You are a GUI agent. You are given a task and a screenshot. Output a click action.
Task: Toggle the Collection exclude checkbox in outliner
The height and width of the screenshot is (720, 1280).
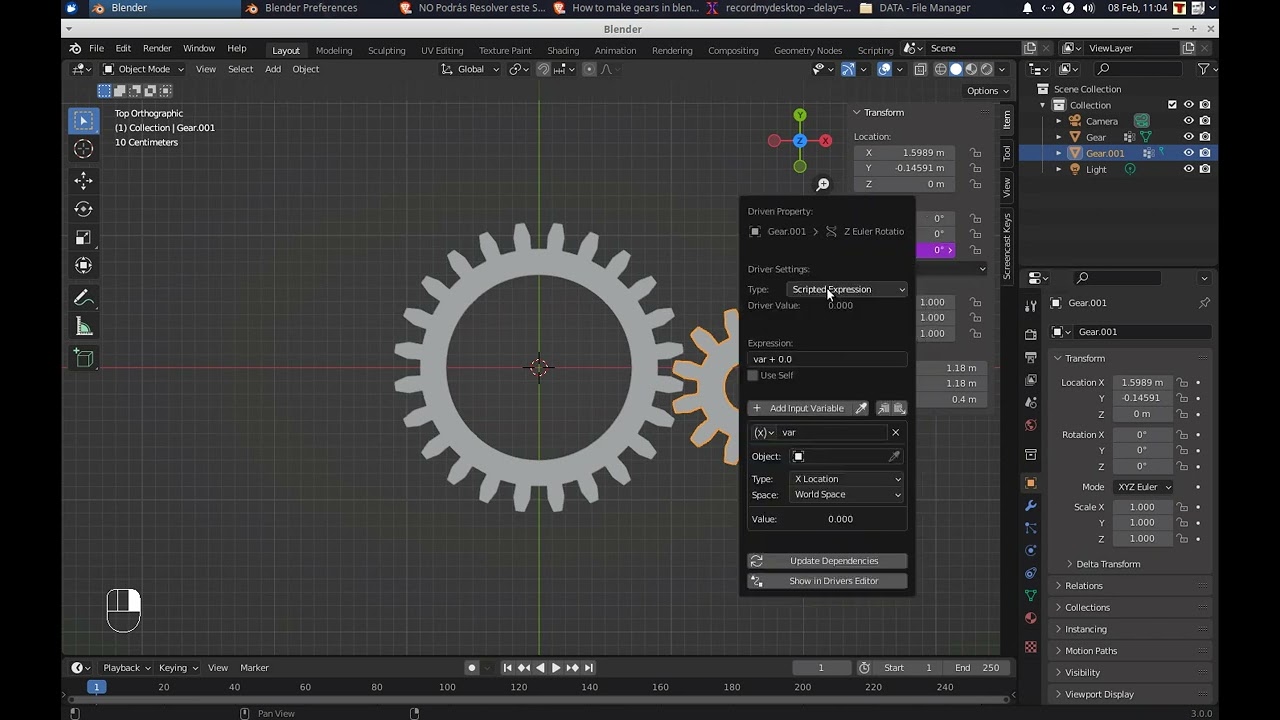click(1173, 105)
